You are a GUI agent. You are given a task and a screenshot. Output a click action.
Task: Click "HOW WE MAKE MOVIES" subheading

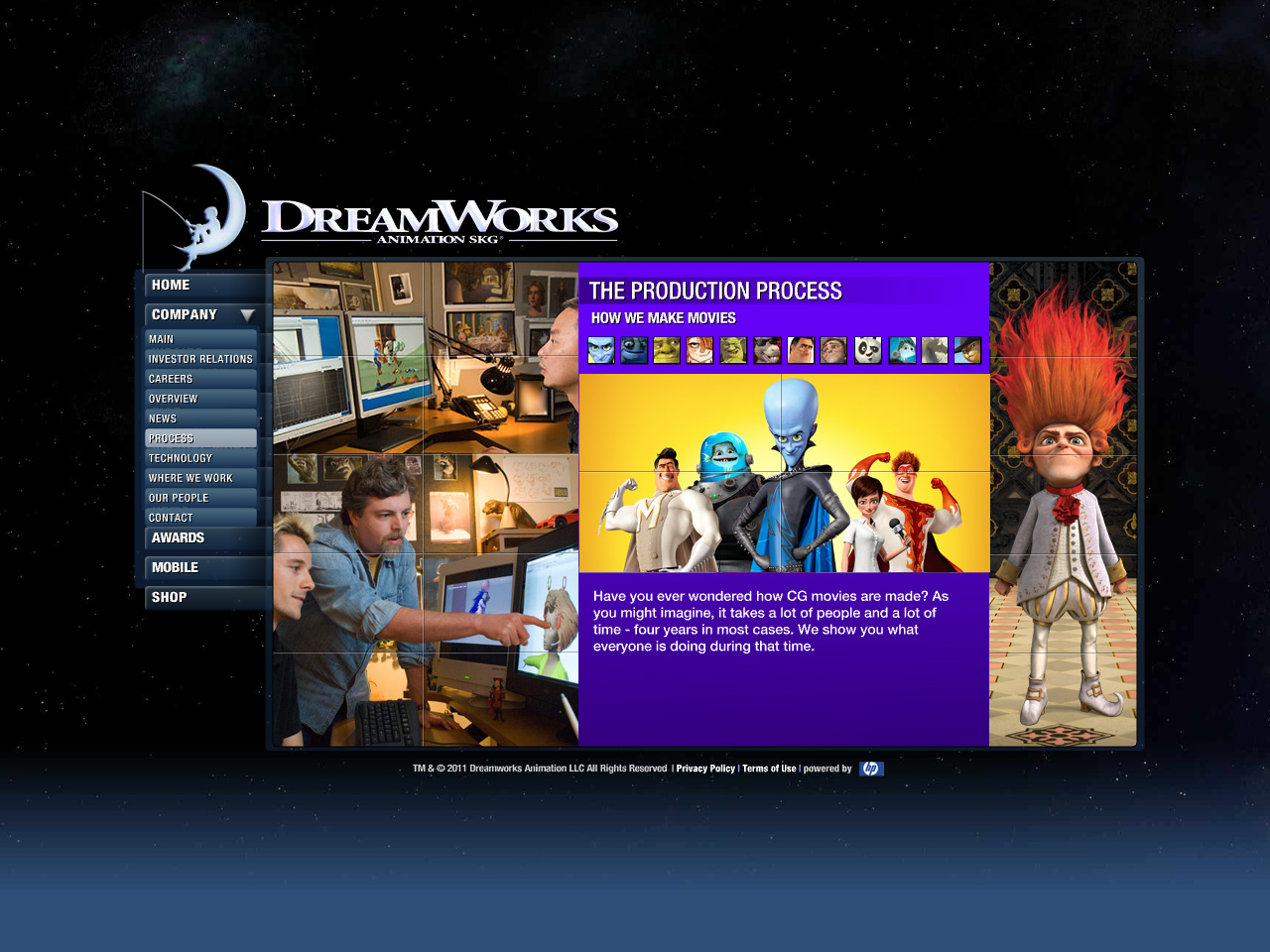point(664,318)
